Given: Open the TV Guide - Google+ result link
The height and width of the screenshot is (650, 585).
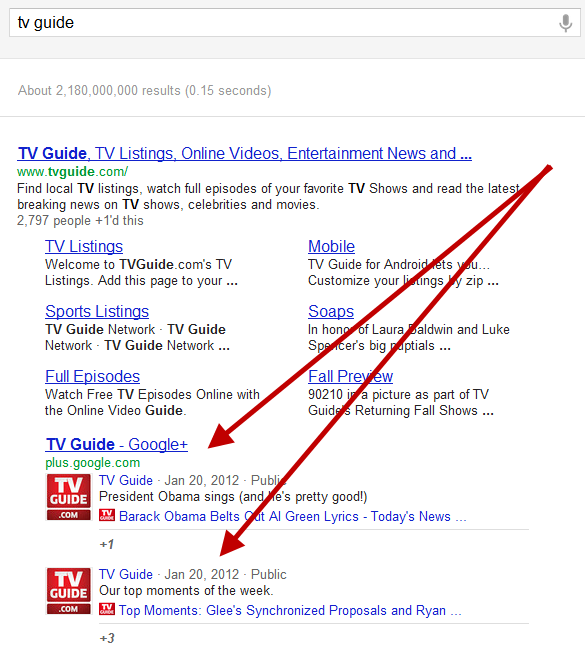Looking at the screenshot, I should [x=117, y=444].
